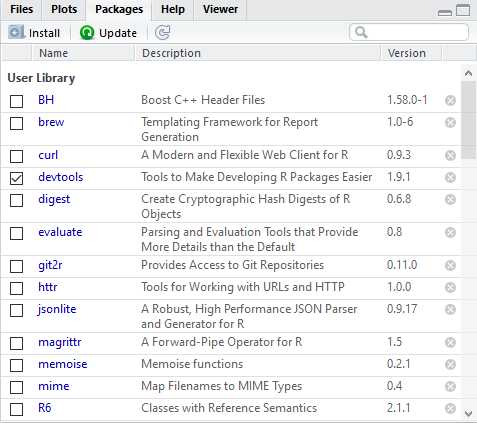Image resolution: width=477 pixels, height=423 pixels.
Task: Open the brew package documentation
Action: click(51, 122)
